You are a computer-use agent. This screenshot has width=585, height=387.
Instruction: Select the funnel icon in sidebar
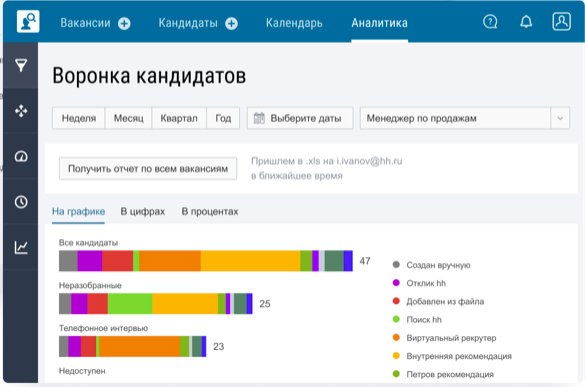coord(21,65)
